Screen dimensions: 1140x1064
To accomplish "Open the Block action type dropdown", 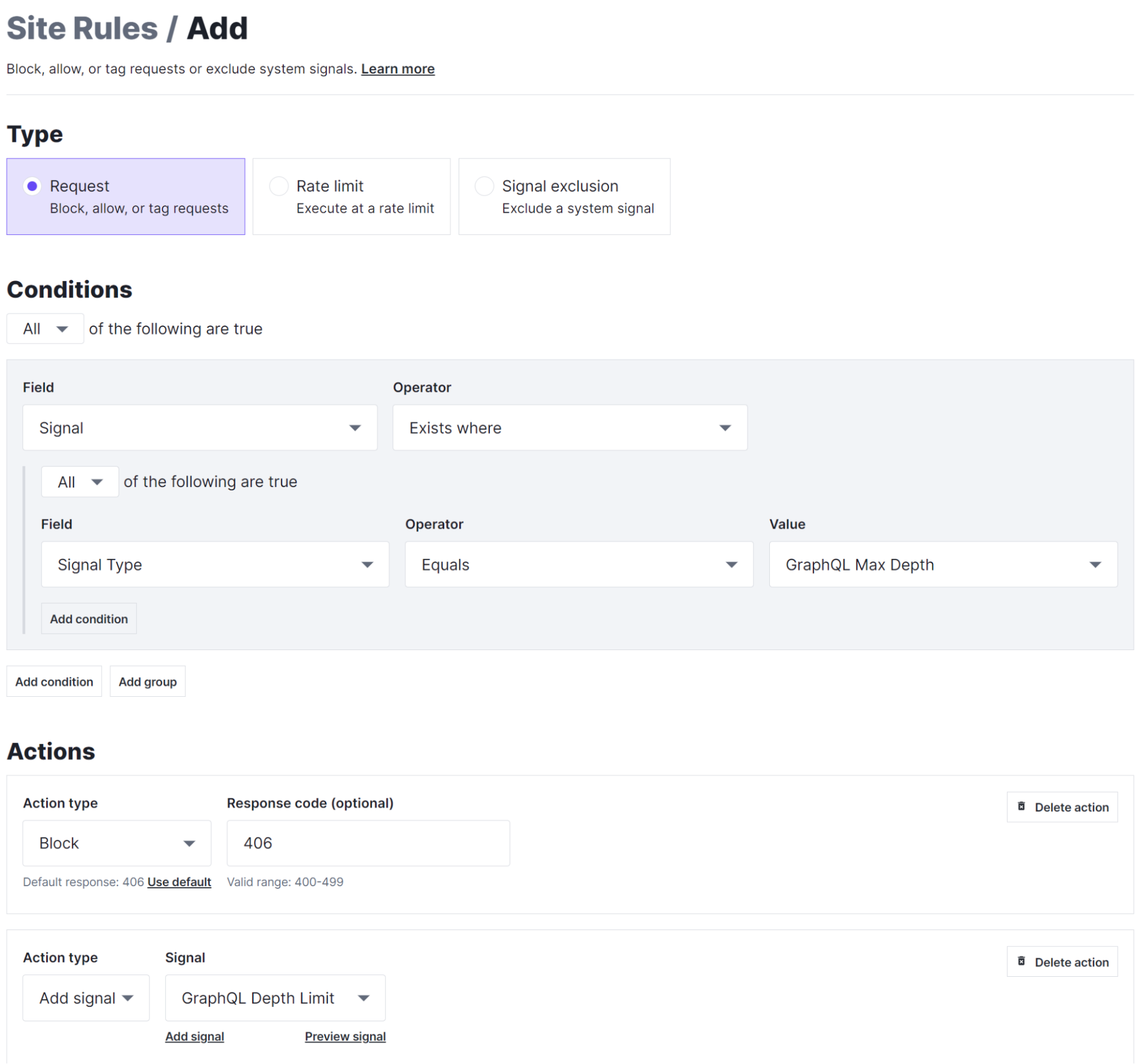I will click(x=117, y=843).
